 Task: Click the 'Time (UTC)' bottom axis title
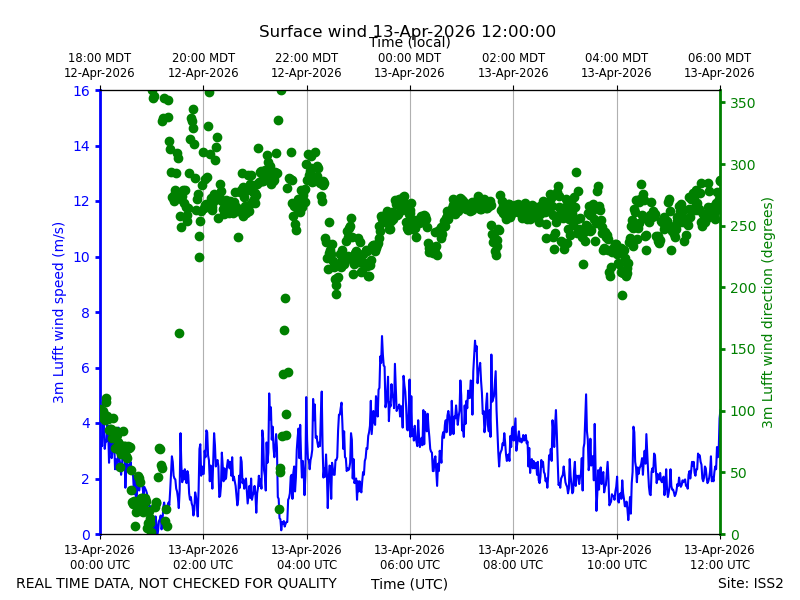click(409, 584)
